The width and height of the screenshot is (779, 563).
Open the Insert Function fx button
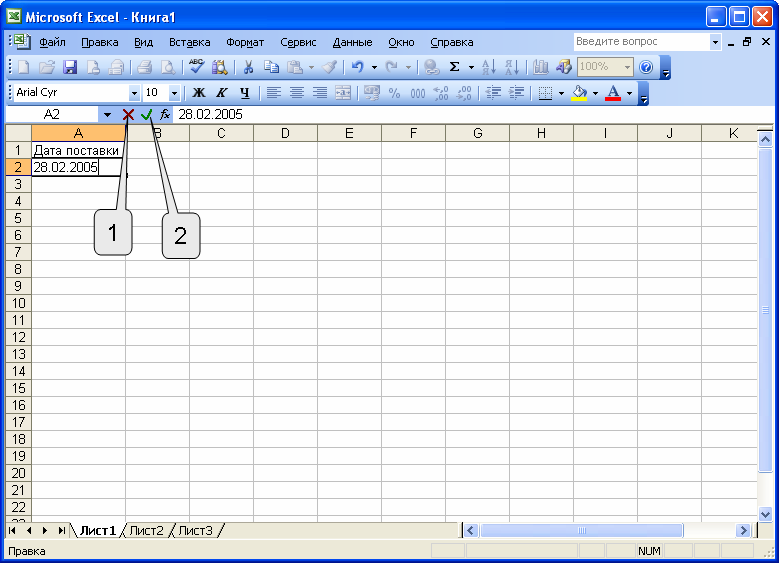click(x=165, y=115)
